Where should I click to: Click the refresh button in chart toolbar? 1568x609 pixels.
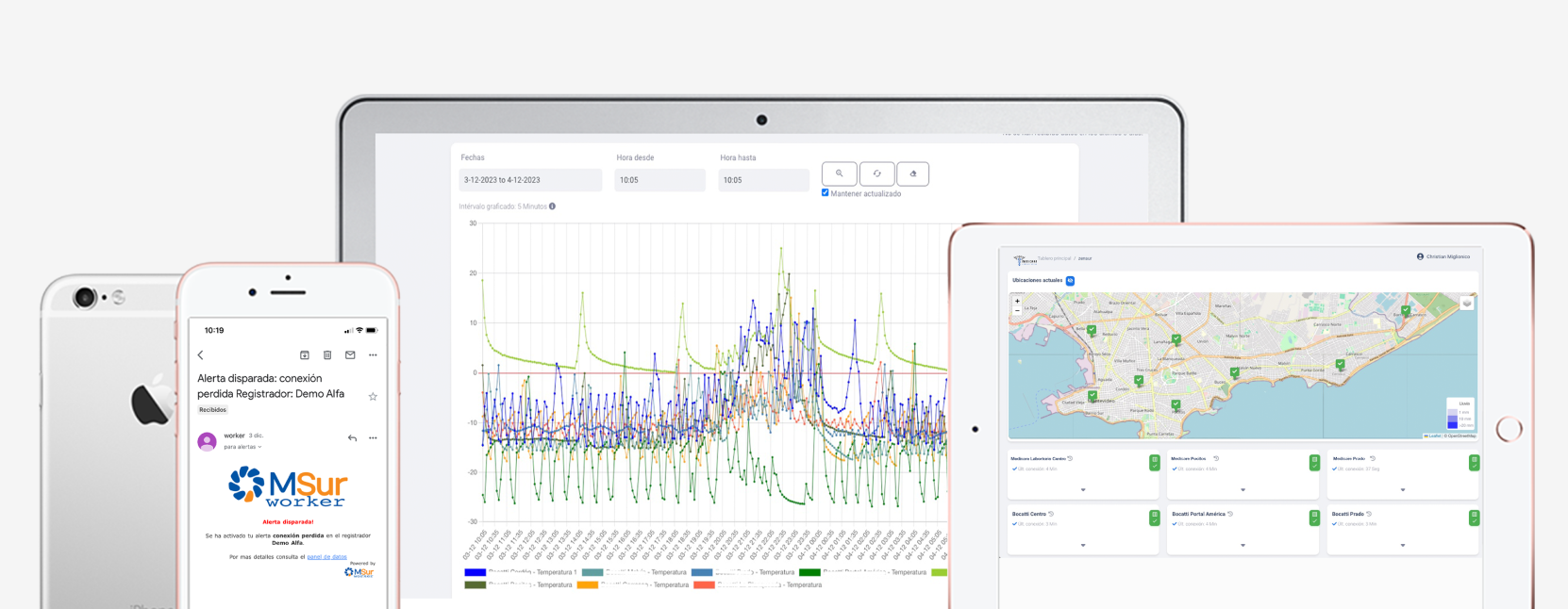876,173
